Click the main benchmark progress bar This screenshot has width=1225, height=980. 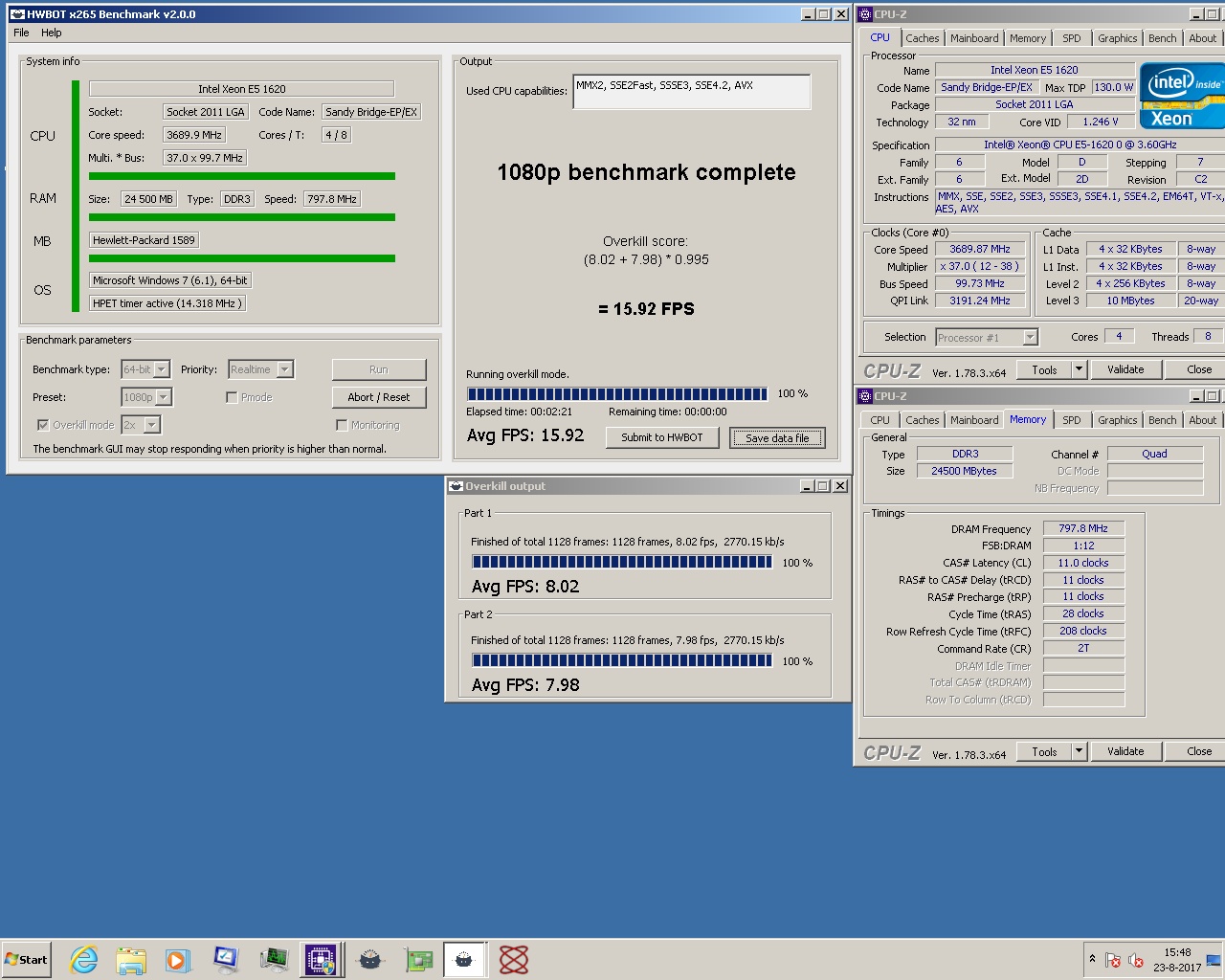(x=617, y=393)
